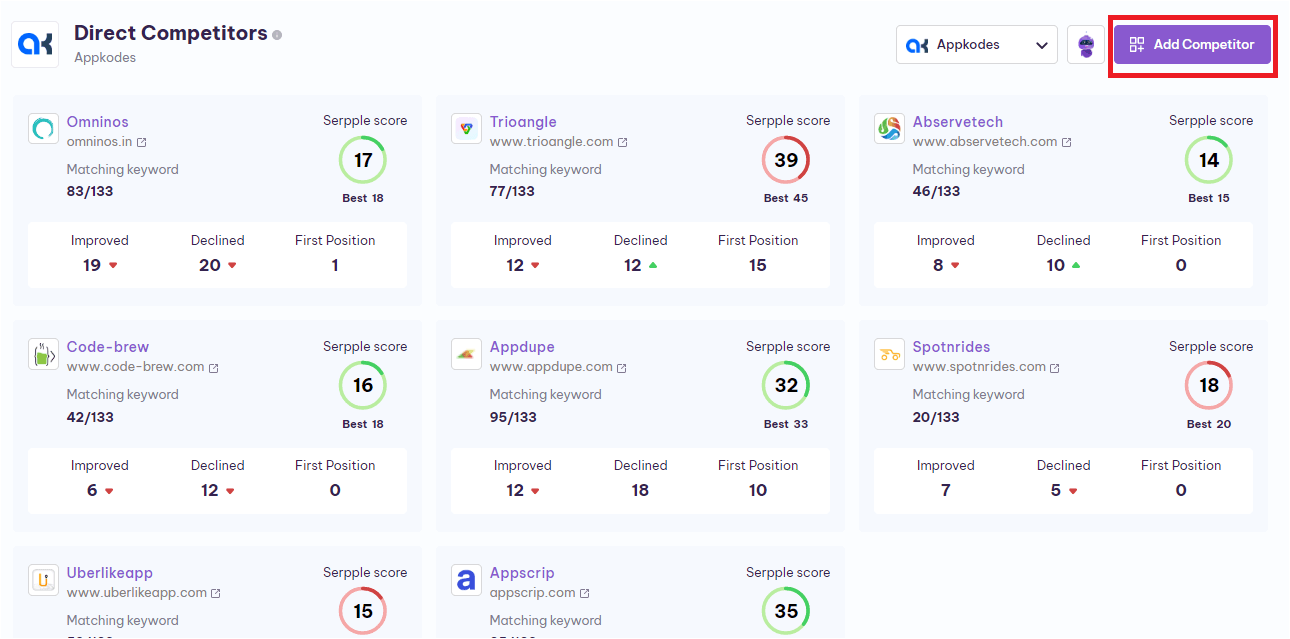Click the Add Competitor button

click(x=1192, y=45)
